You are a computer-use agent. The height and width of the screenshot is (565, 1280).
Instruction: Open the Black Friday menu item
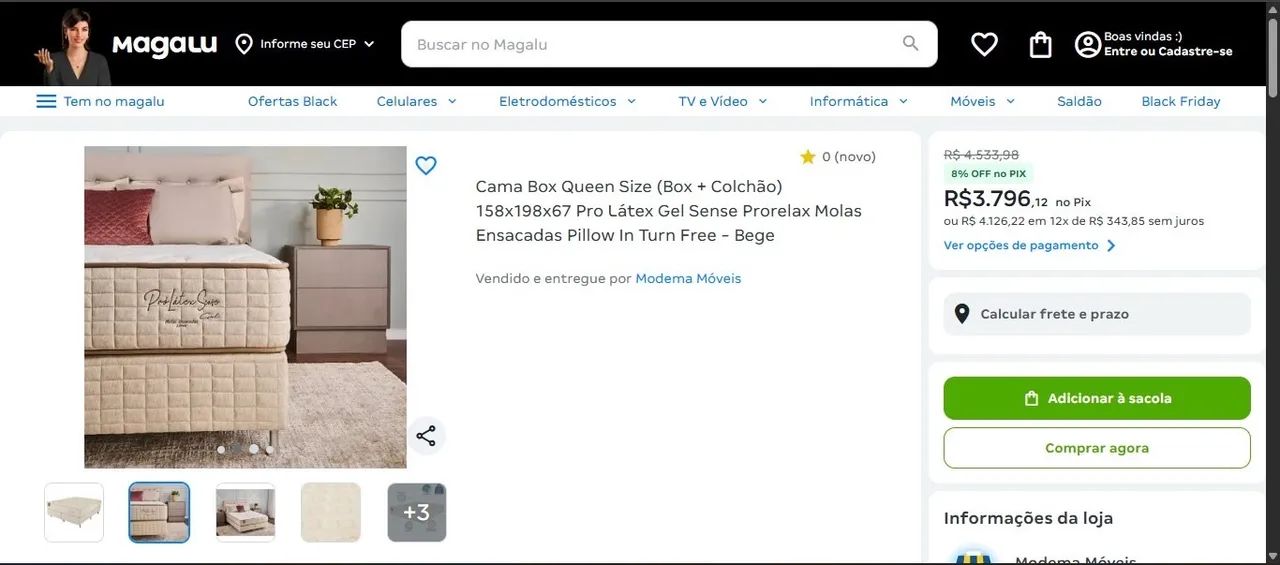1181,101
